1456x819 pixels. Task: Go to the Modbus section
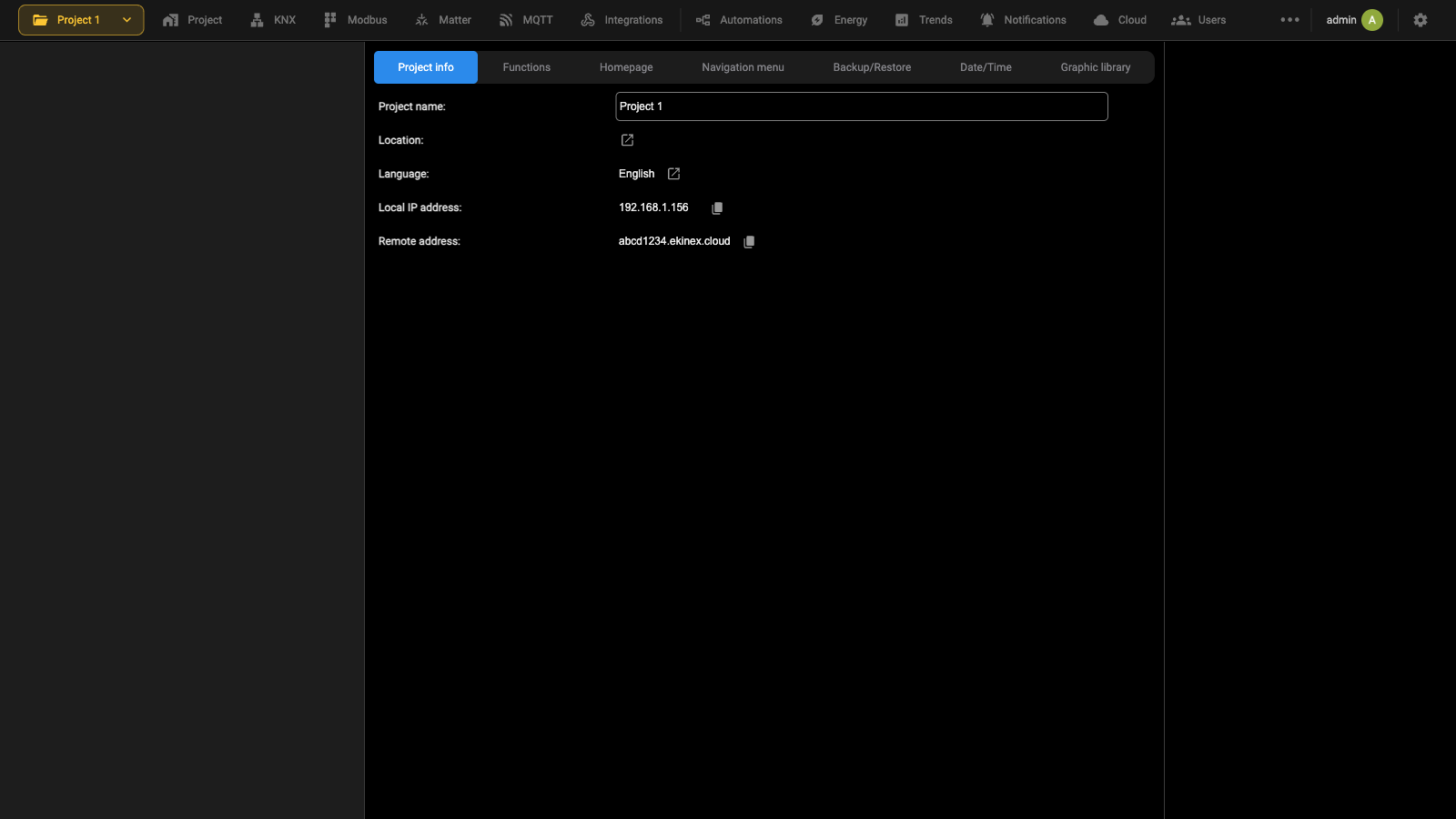coord(355,20)
